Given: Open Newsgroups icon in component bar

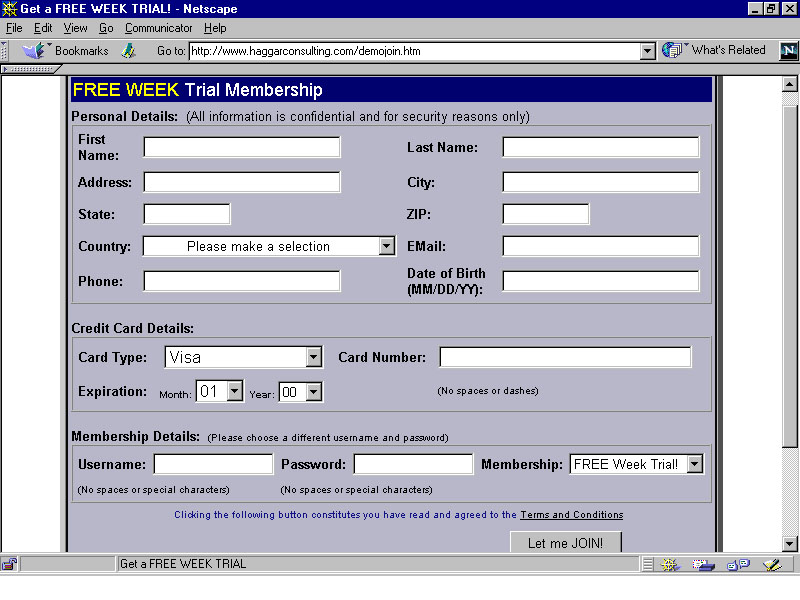Looking at the screenshot, I should click(738, 565).
